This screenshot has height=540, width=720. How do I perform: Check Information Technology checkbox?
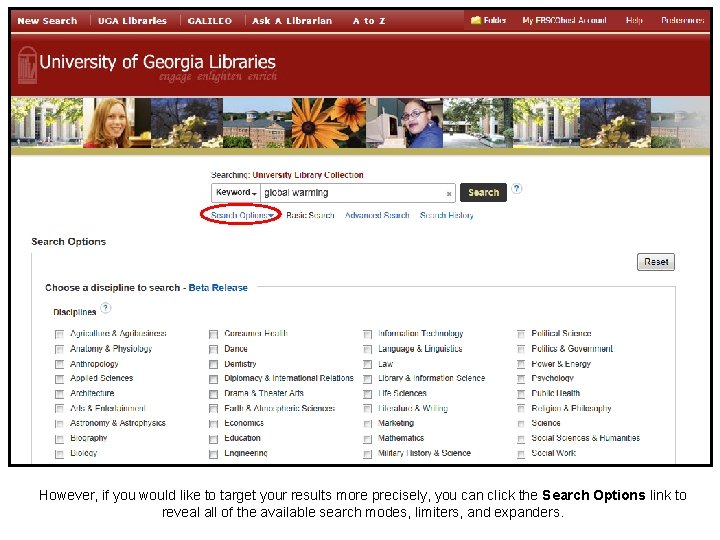[367, 334]
